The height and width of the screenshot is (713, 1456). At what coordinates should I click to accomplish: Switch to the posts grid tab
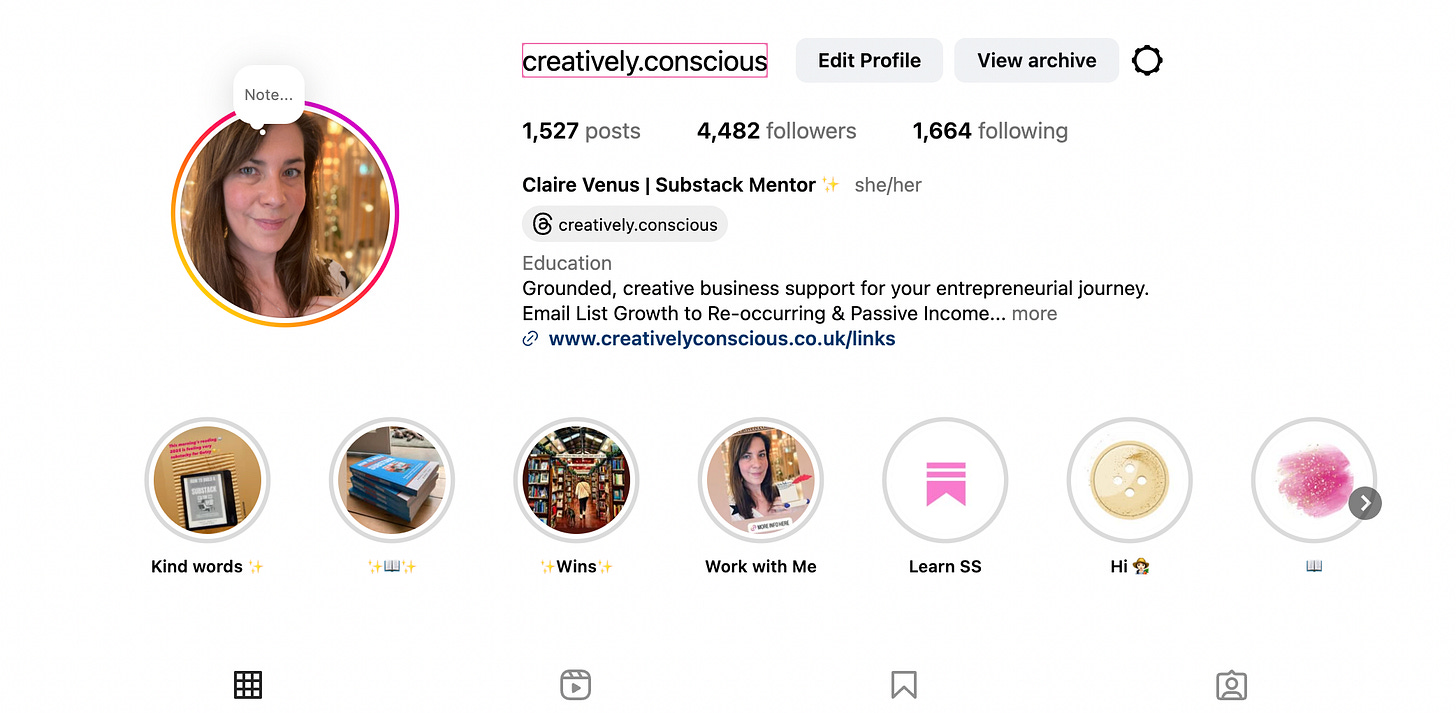pos(248,685)
